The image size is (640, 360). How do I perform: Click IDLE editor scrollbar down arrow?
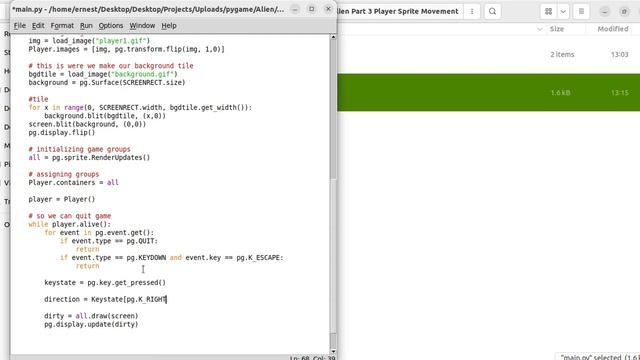click(x=333, y=351)
